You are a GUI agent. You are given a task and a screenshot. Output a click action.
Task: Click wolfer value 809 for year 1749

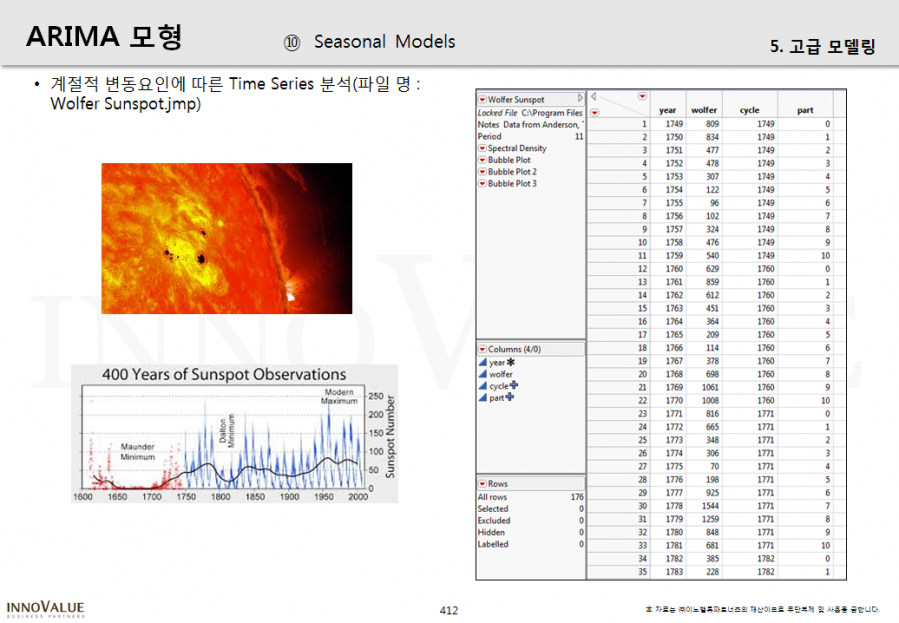712,124
